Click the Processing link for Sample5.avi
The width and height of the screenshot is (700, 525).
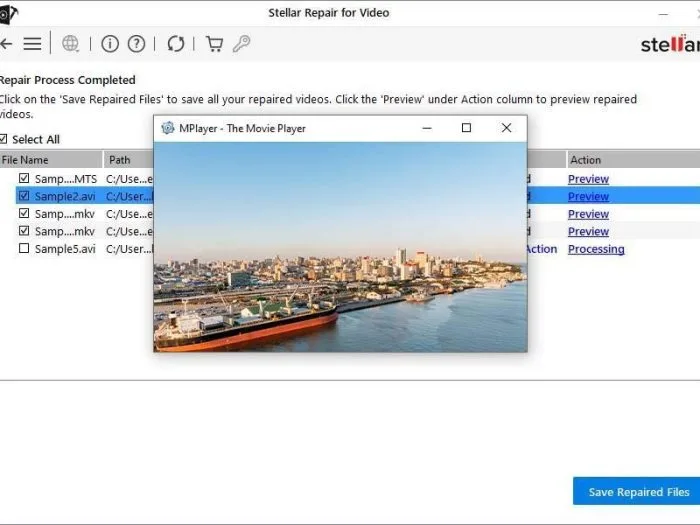pyautogui.click(x=596, y=249)
